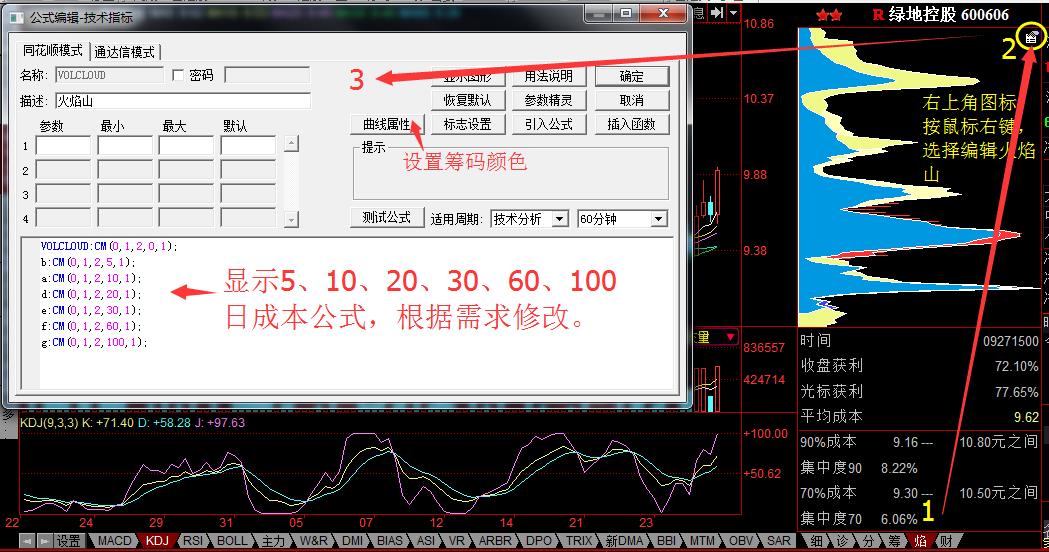1049x552 pixels.
Task: Click the red star rating icons
Action: (x=828, y=15)
